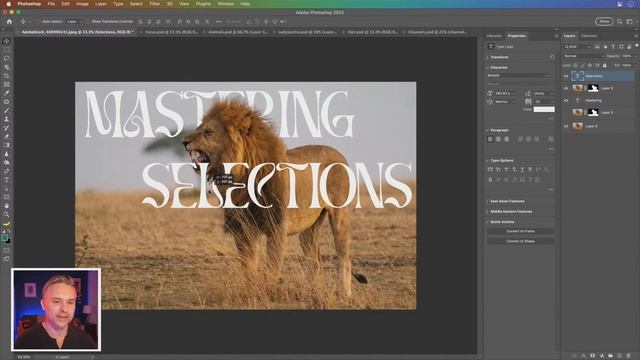
Task: Center text in Paragraph section
Action: pyautogui.click(x=498, y=139)
